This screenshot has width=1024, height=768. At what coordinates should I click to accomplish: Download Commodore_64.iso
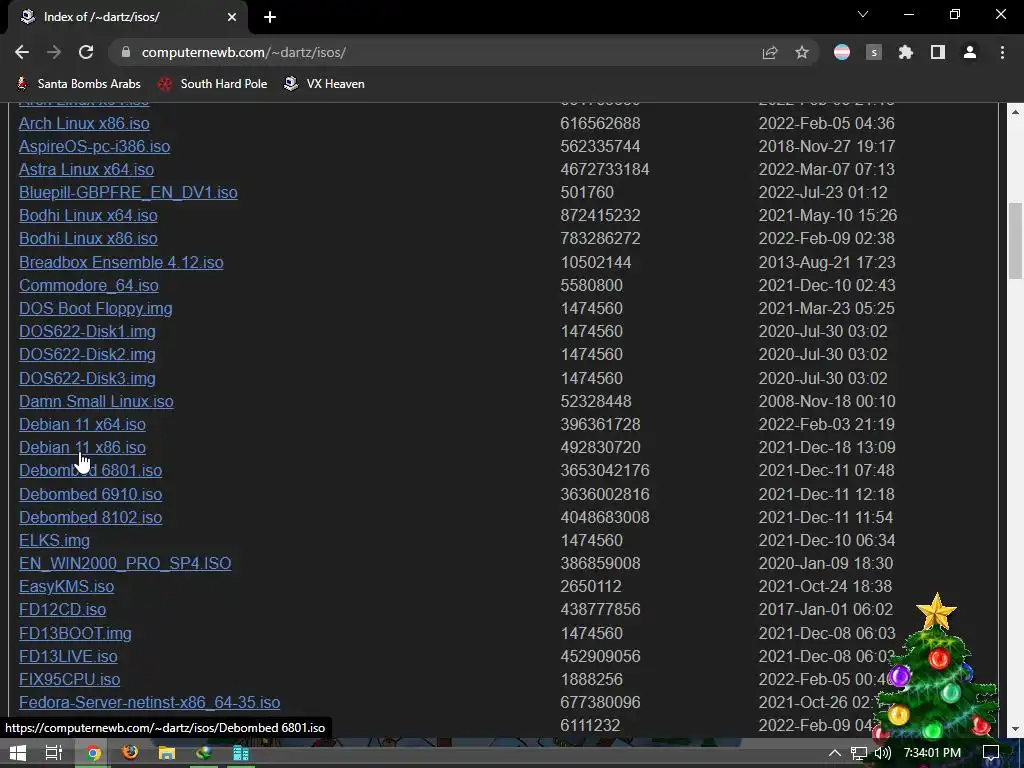coord(89,285)
